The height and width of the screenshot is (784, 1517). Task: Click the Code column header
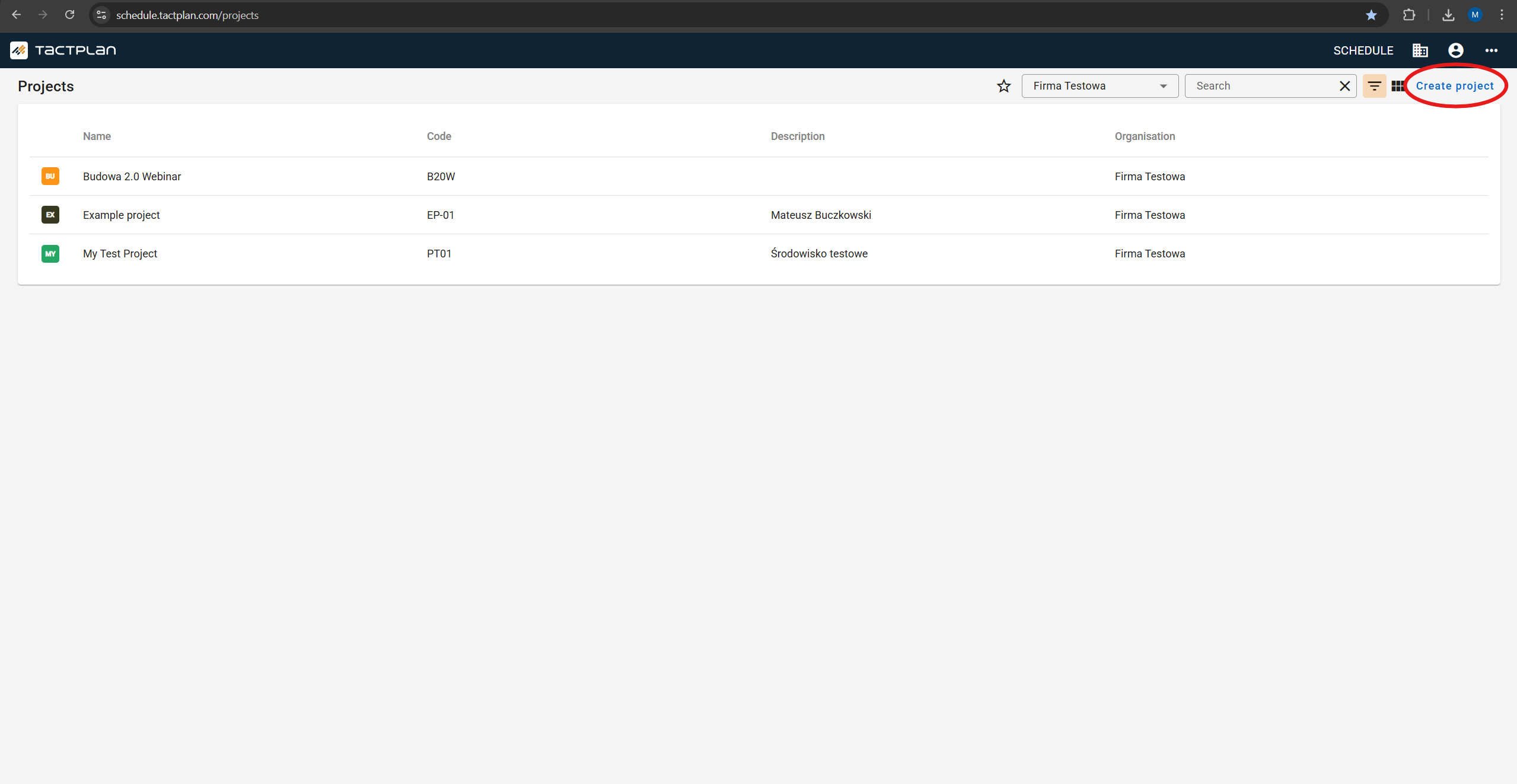point(439,136)
